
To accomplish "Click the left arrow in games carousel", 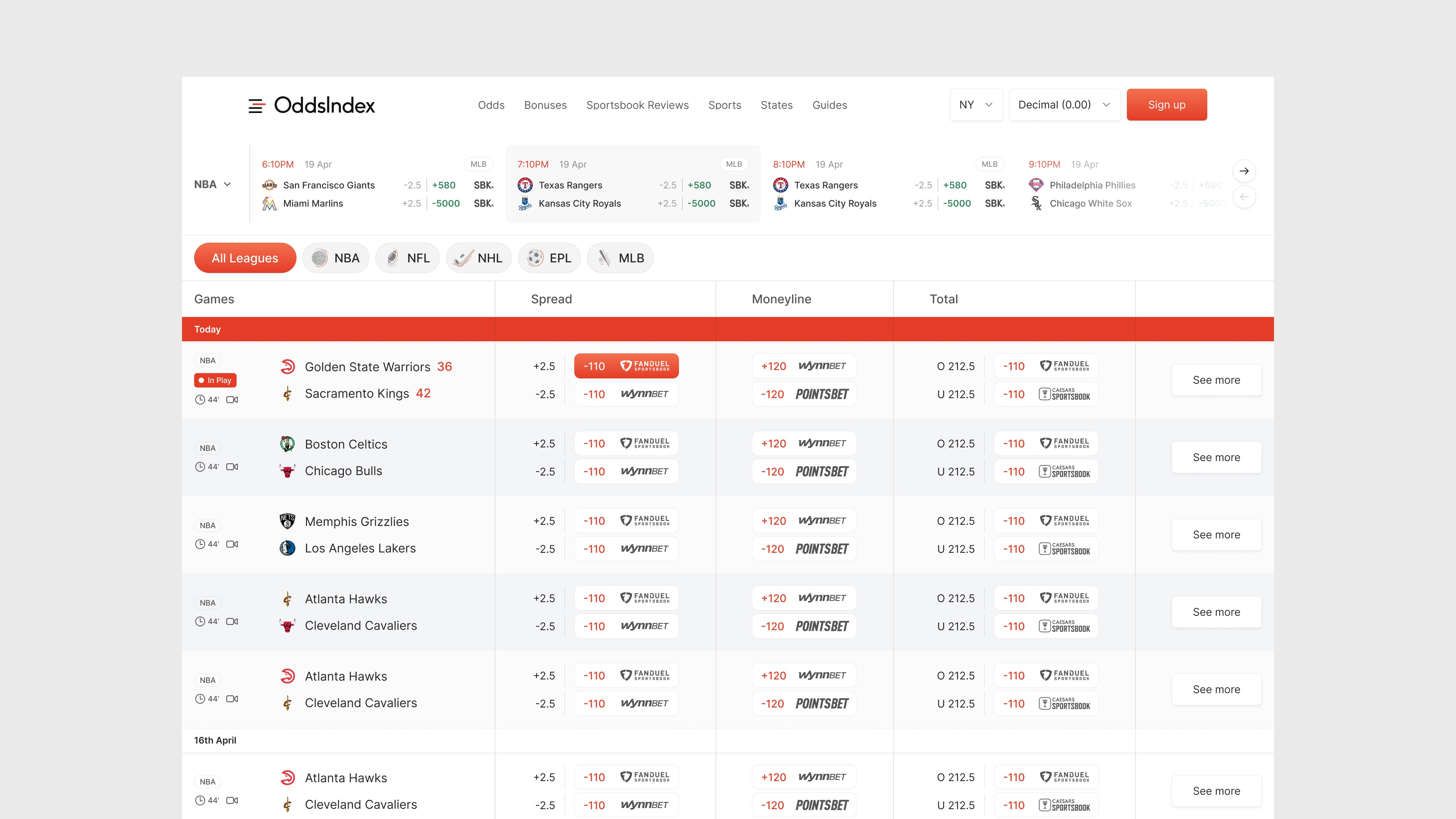I will (x=1244, y=197).
